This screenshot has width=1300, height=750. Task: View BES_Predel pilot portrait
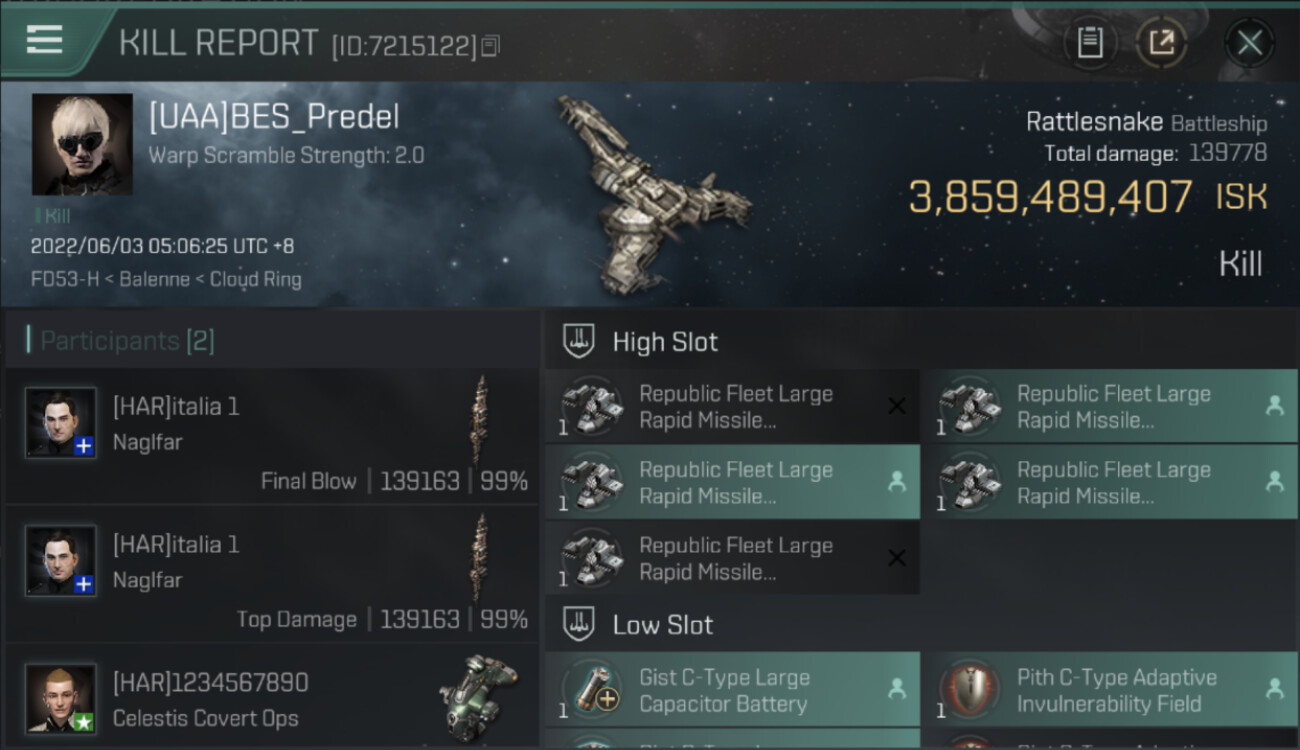[x=82, y=144]
